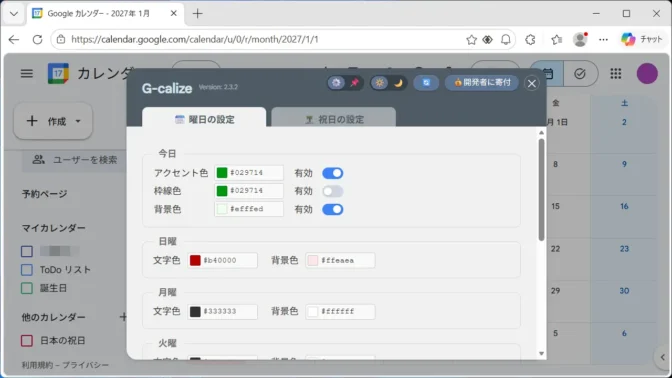This screenshot has height=378, width=672.
Task: Open the browser extensions puzzle icon
Action: point(531,39)
